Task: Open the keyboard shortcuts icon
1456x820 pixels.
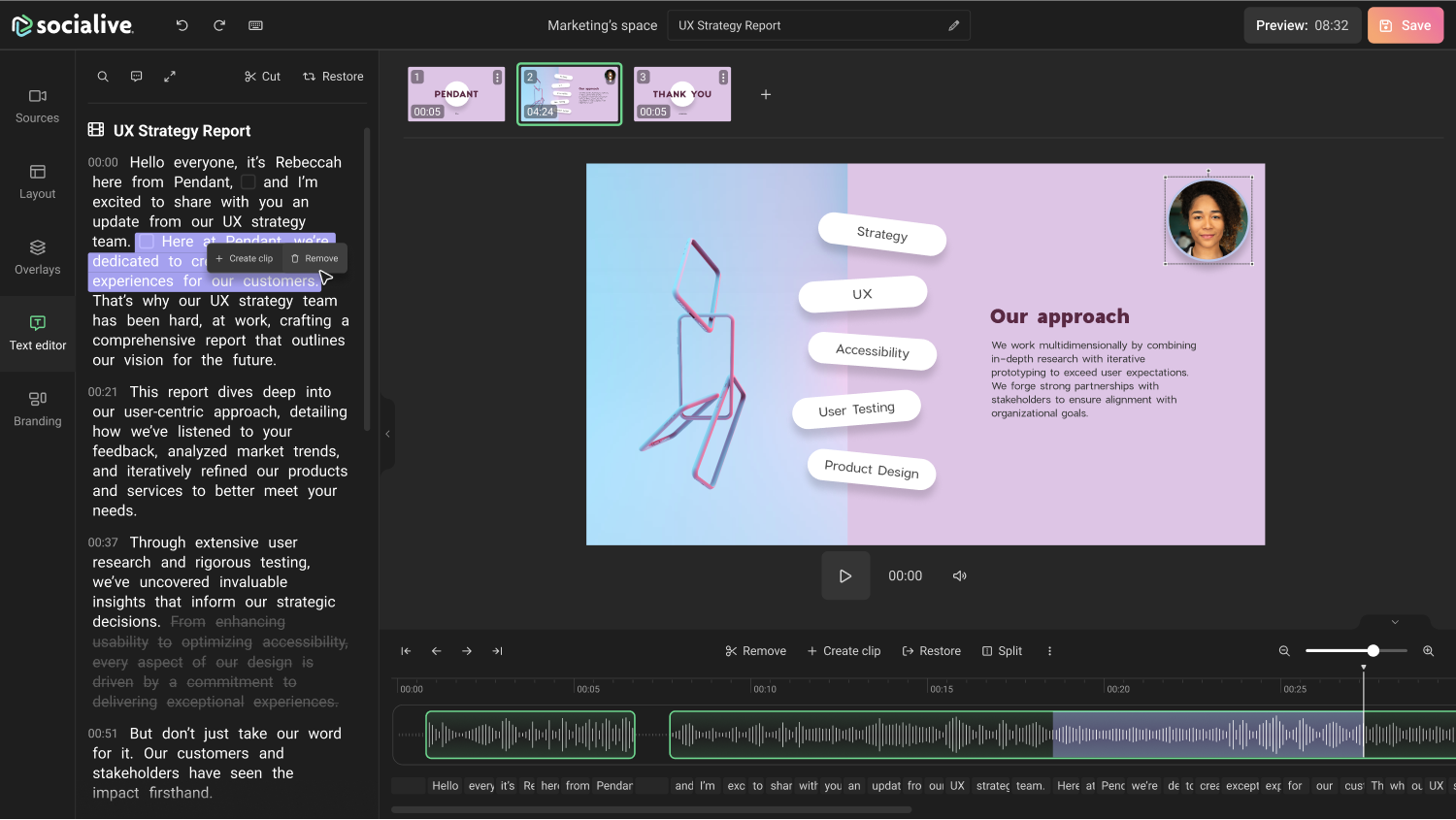Action: point(255,25)
